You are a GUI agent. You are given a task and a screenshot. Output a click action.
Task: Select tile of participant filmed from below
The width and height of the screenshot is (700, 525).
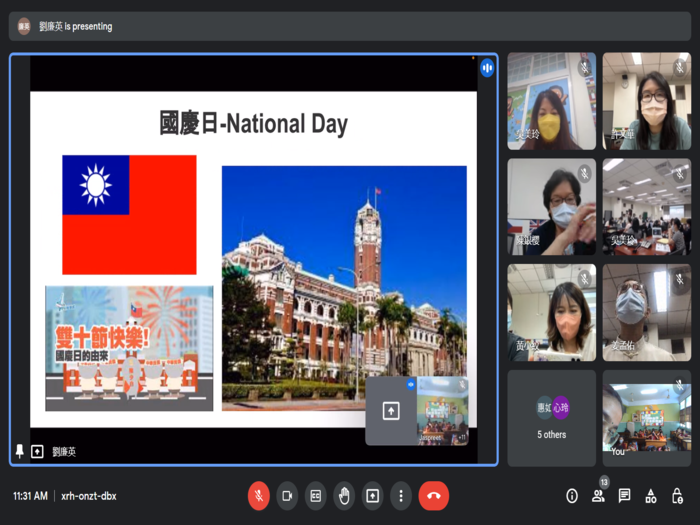(x=647, y=312)
